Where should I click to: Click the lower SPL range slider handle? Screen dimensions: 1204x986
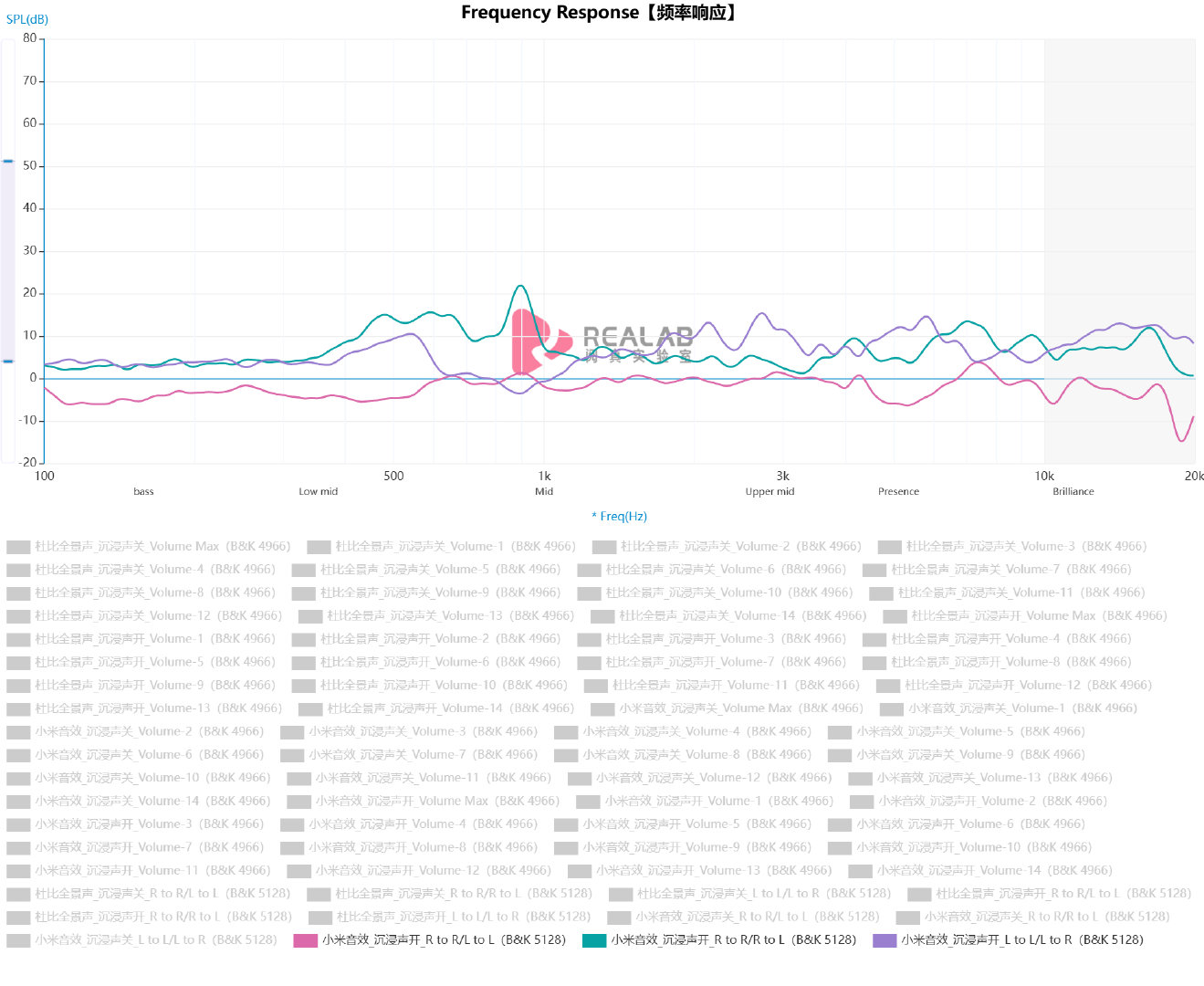pyautogui.click(x=8, y=361)
